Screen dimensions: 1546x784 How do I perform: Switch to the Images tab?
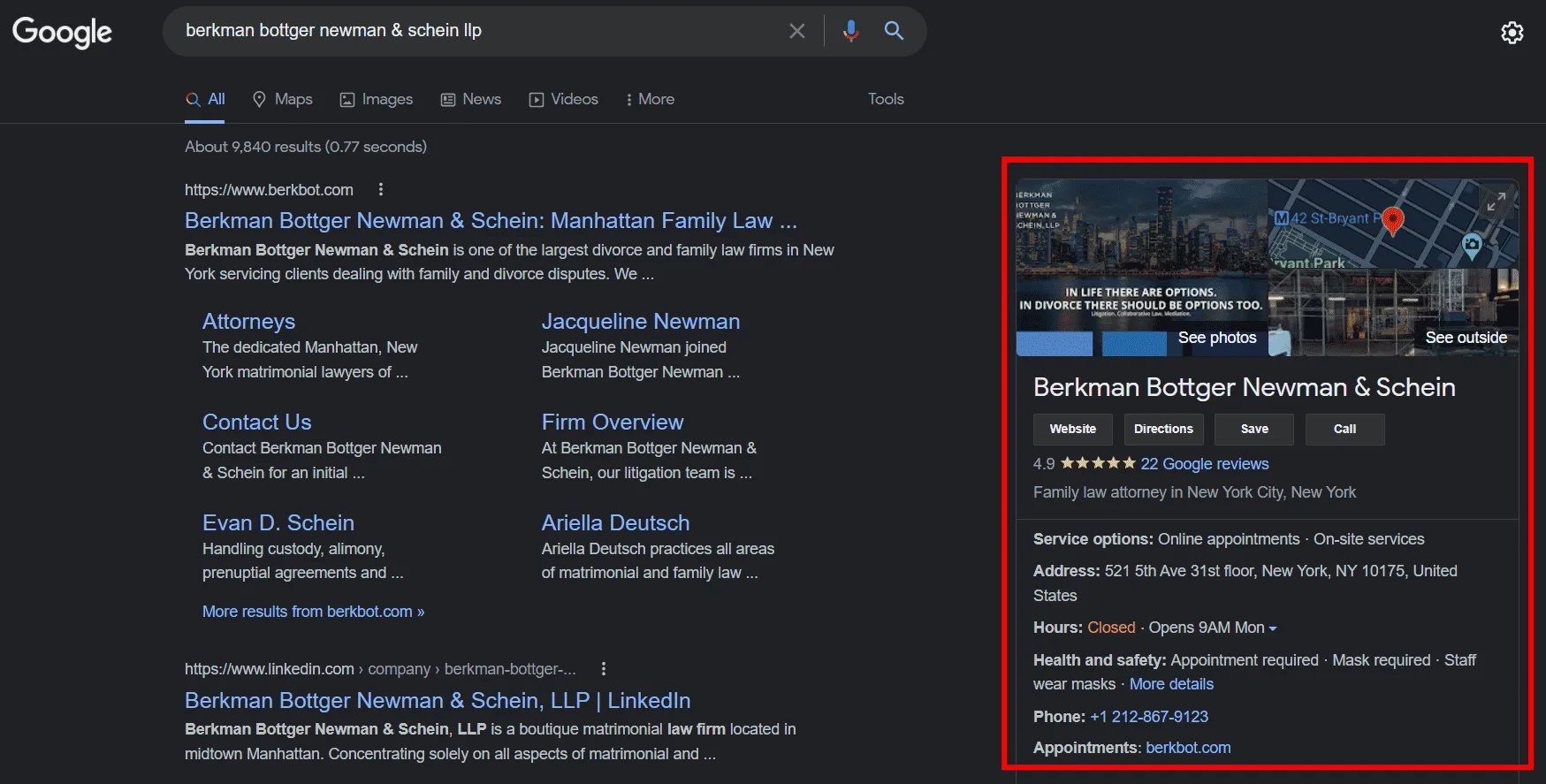(377, 99)
